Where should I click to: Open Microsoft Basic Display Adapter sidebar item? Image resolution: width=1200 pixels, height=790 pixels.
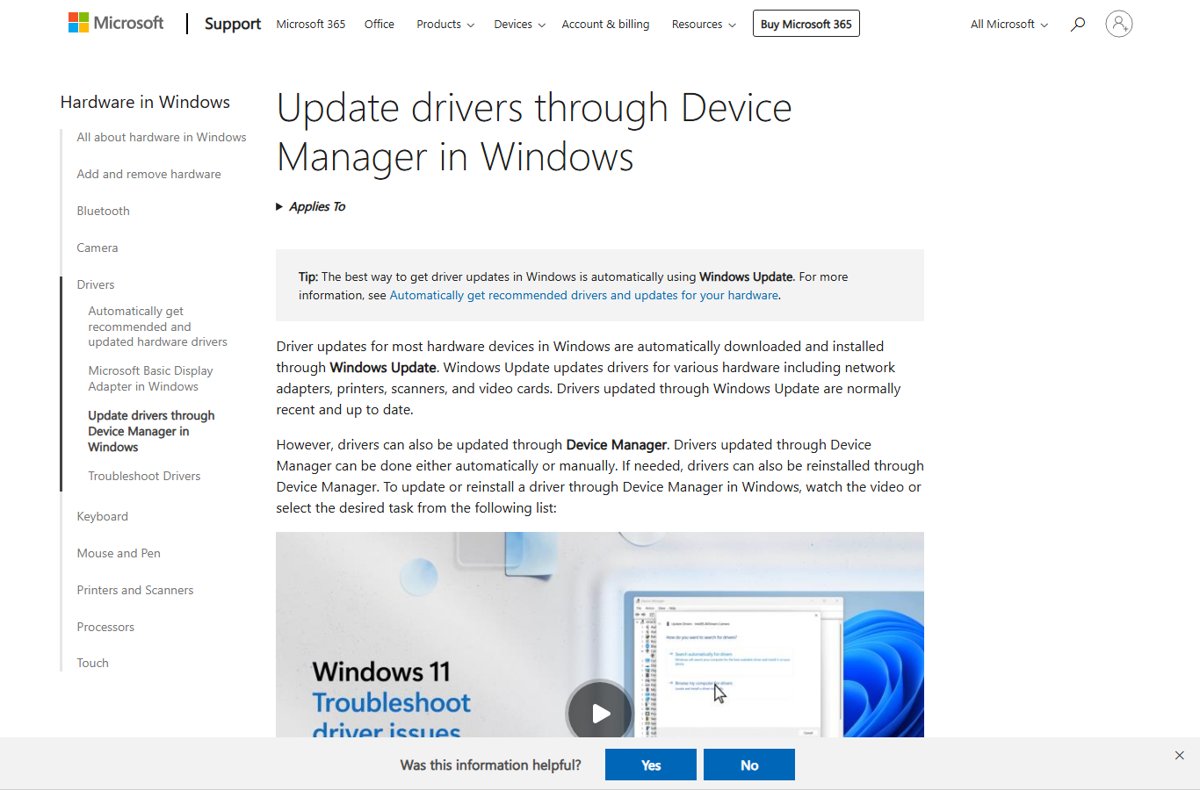(x=150, y=379)
